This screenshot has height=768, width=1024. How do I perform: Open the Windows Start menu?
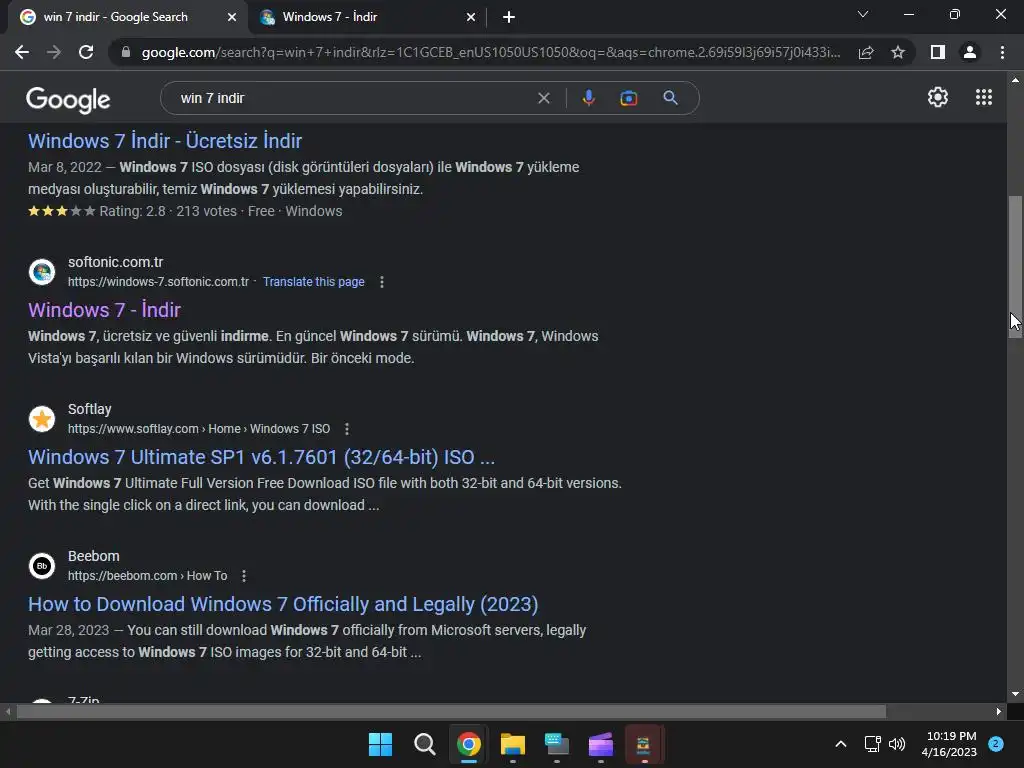[380, 744]
